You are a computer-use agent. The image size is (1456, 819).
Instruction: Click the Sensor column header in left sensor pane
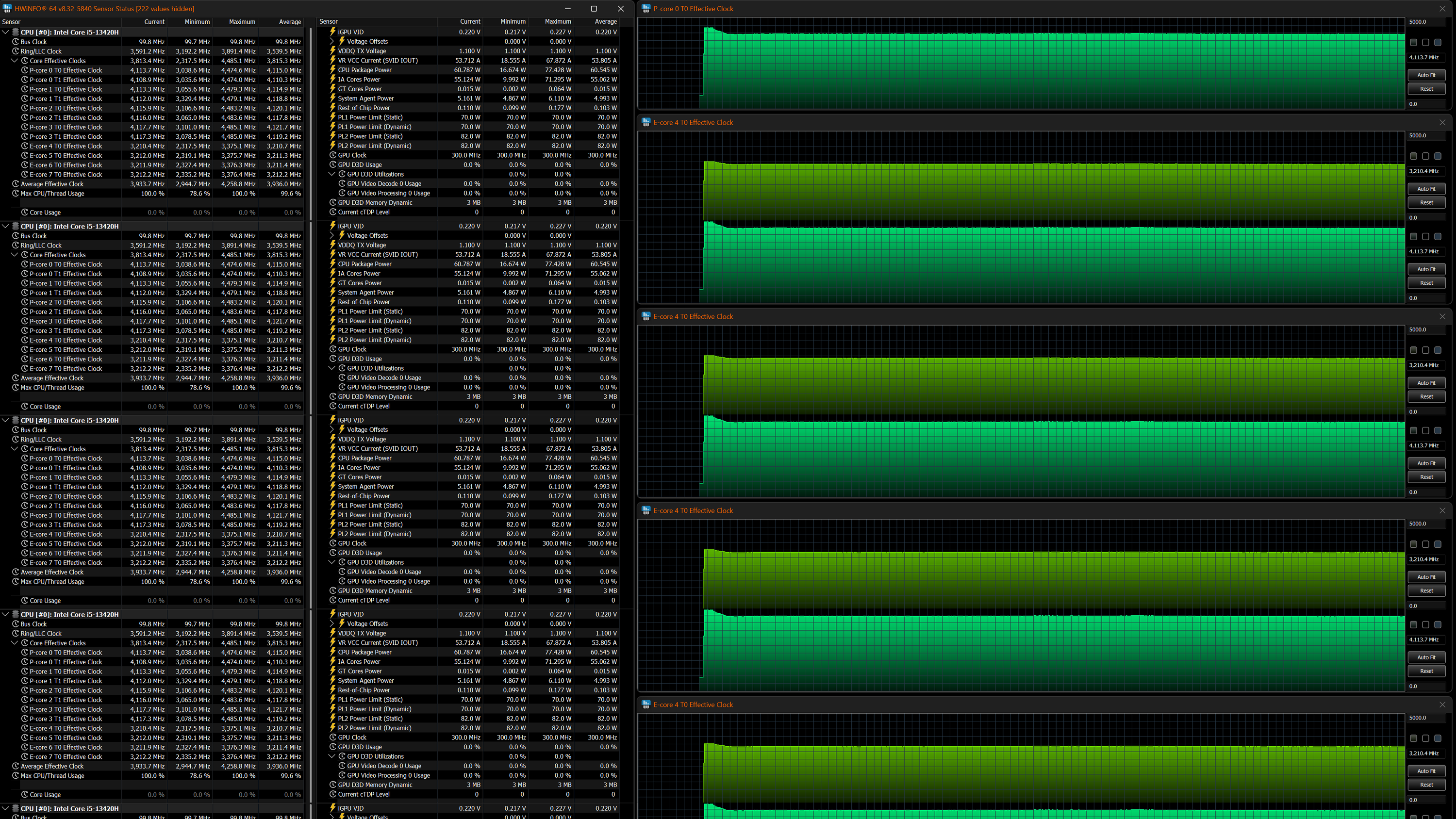pyautogui.click(x=61, y=22)
